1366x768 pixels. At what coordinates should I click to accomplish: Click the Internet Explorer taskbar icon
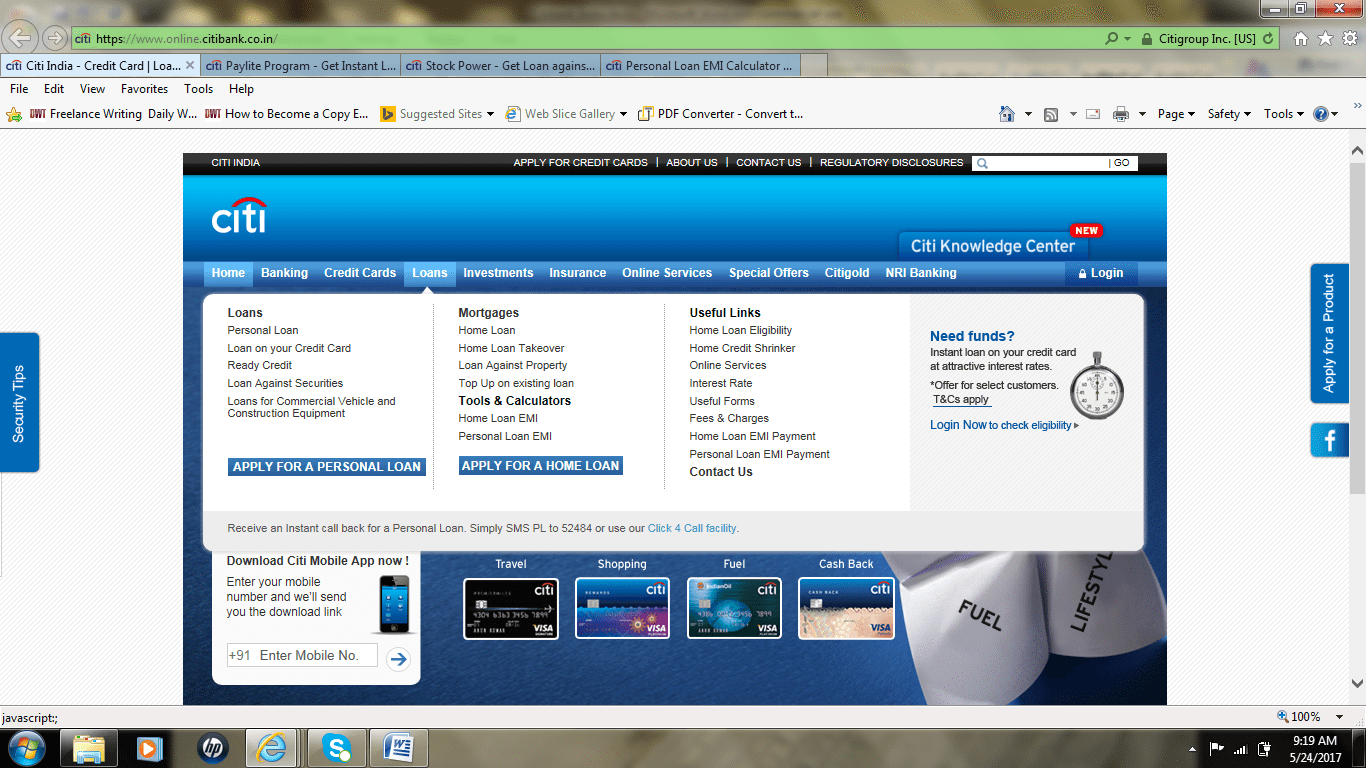pyautogui.click(x=271, y=748)
